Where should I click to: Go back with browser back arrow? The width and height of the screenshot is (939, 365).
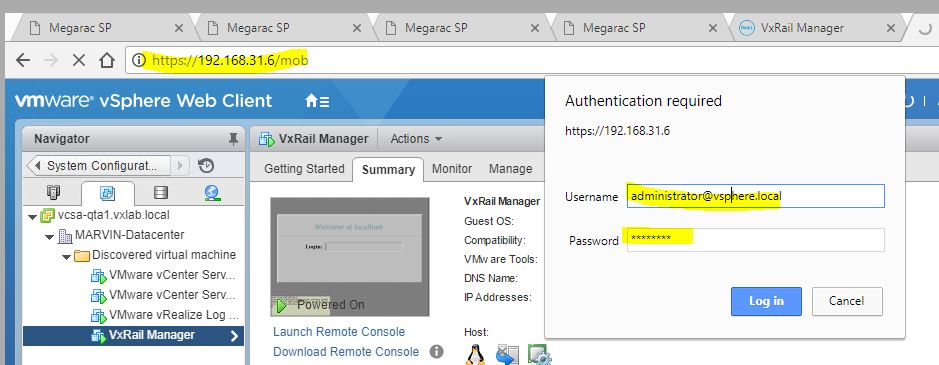pyautogui.click(x=23, y=60)
